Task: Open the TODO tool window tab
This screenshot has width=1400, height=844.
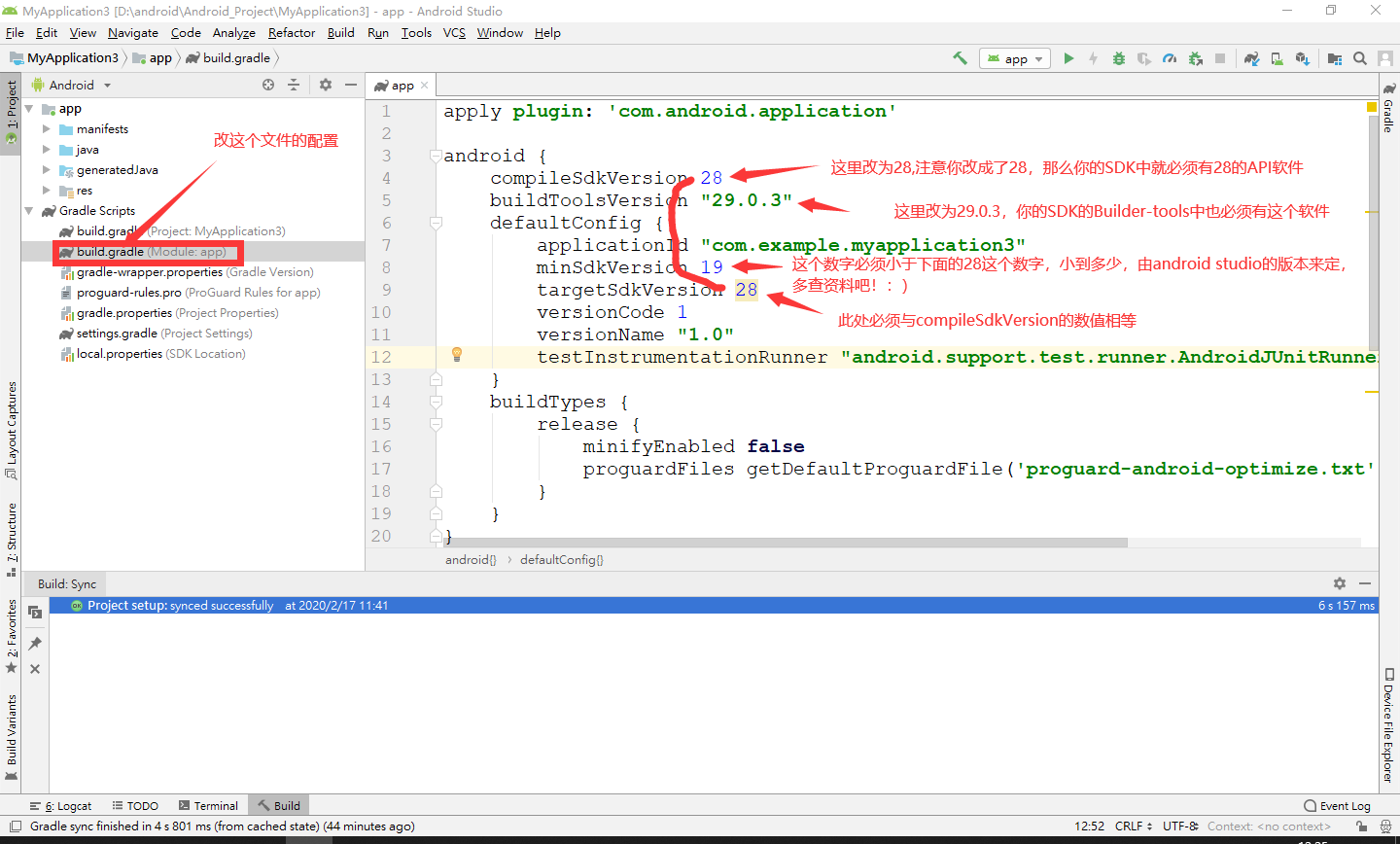Action: (135, 806)
